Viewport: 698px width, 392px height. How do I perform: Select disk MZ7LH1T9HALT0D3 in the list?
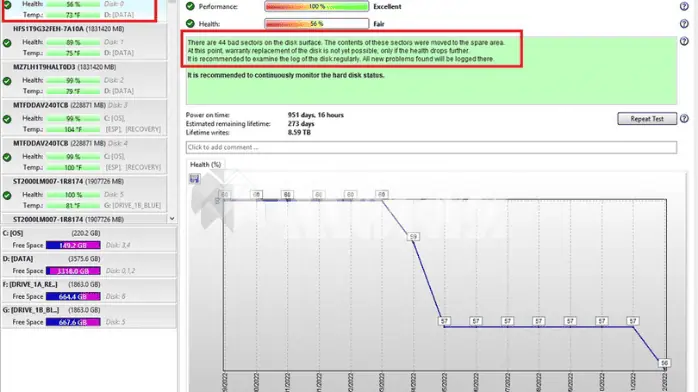(x=85, y=79)
